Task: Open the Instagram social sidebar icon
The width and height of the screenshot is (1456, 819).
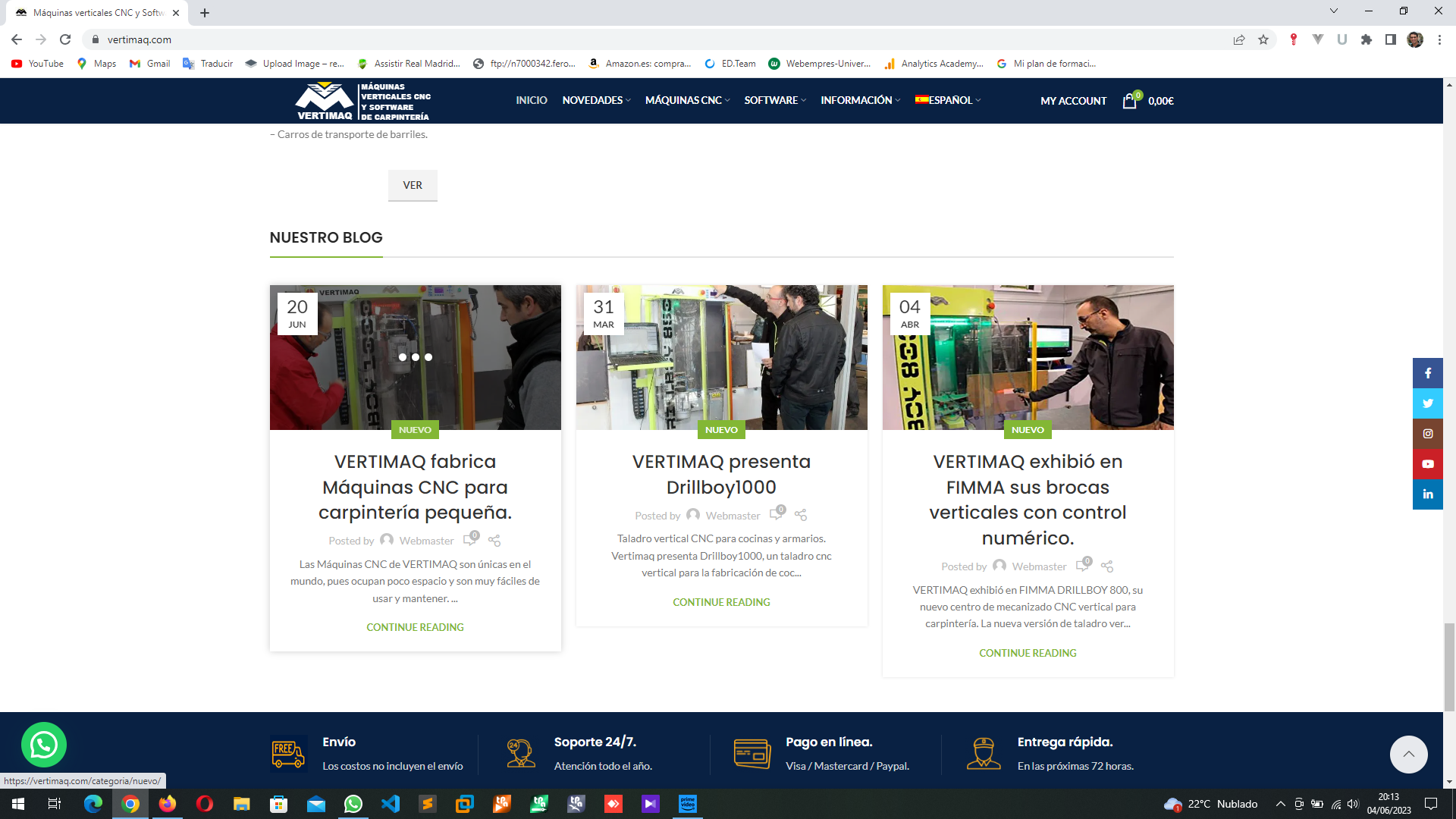Action: tap(1427, 434)
